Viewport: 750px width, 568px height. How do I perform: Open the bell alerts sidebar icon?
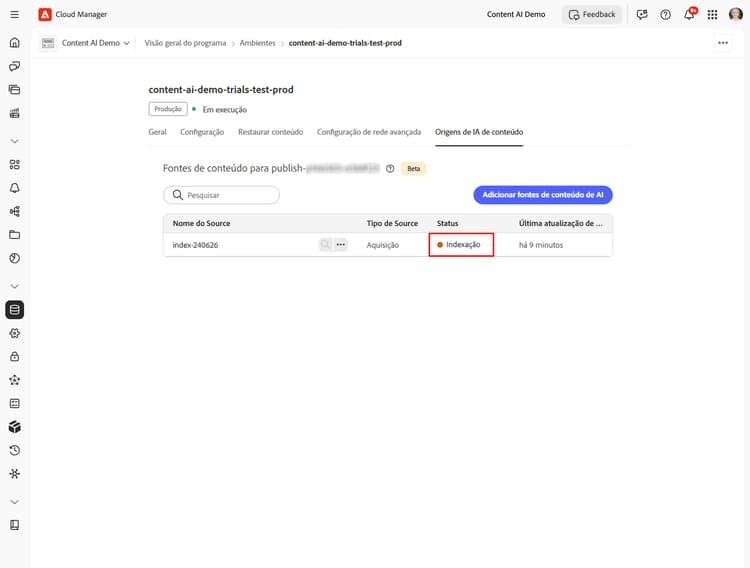click(x=15, y=188)
